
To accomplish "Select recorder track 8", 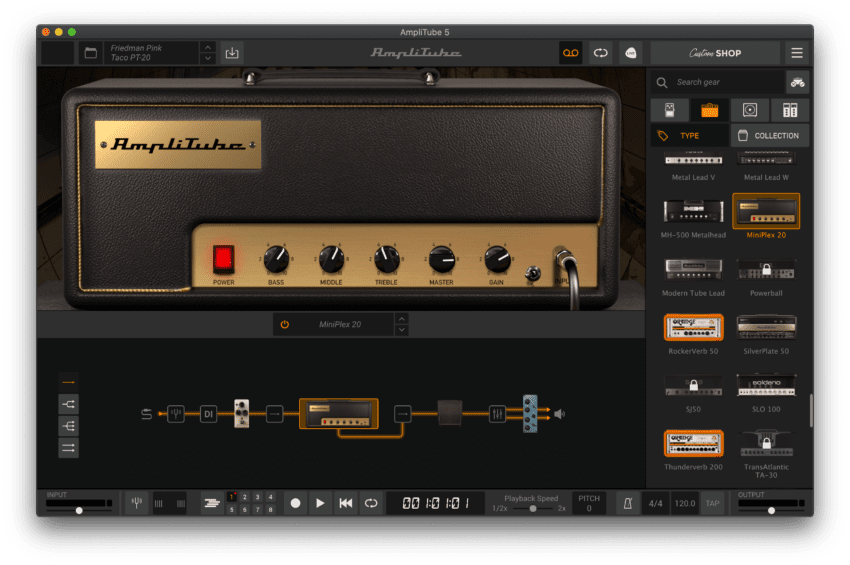I will [271, 510].
